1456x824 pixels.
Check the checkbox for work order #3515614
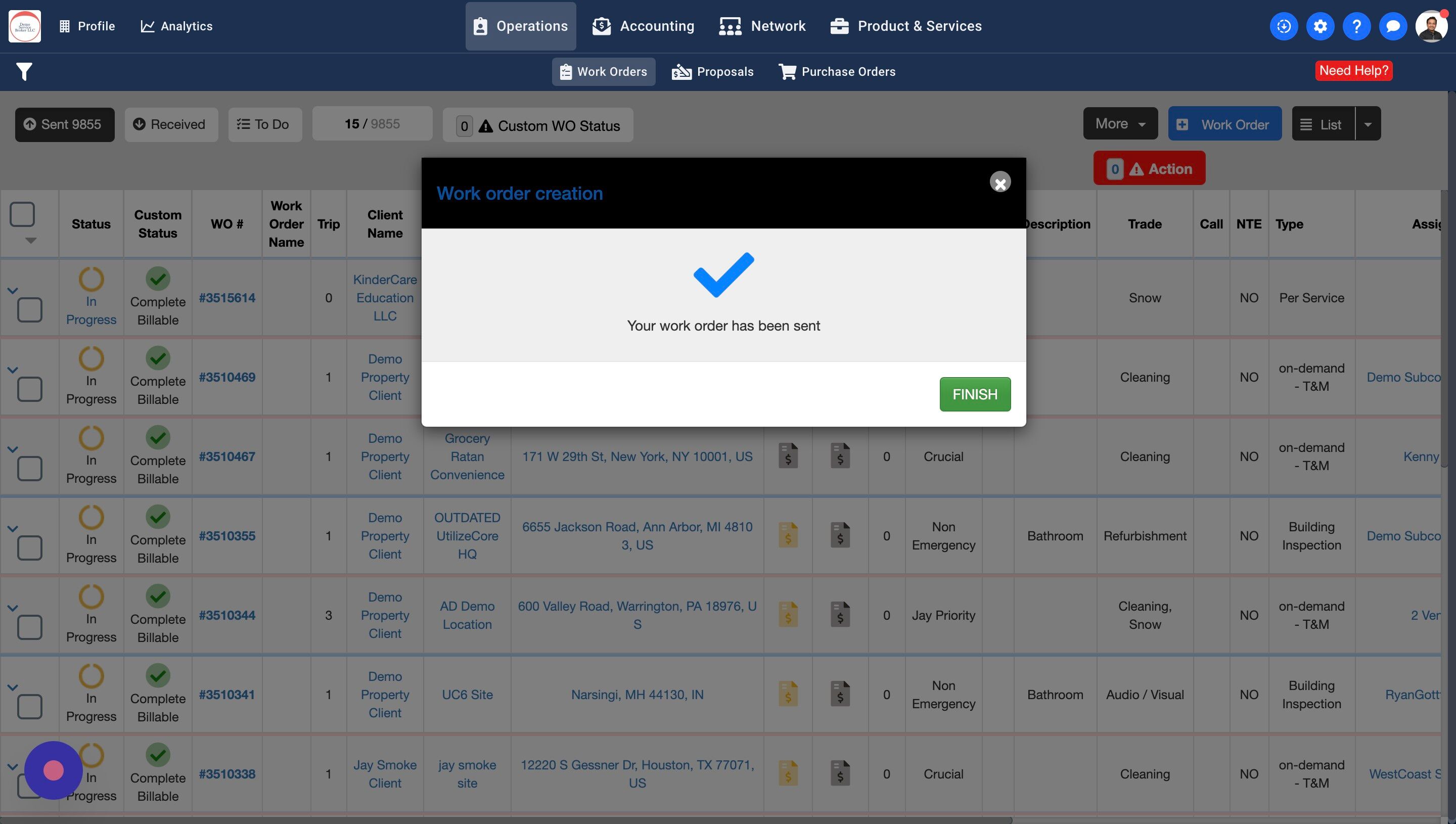(29, 310)
